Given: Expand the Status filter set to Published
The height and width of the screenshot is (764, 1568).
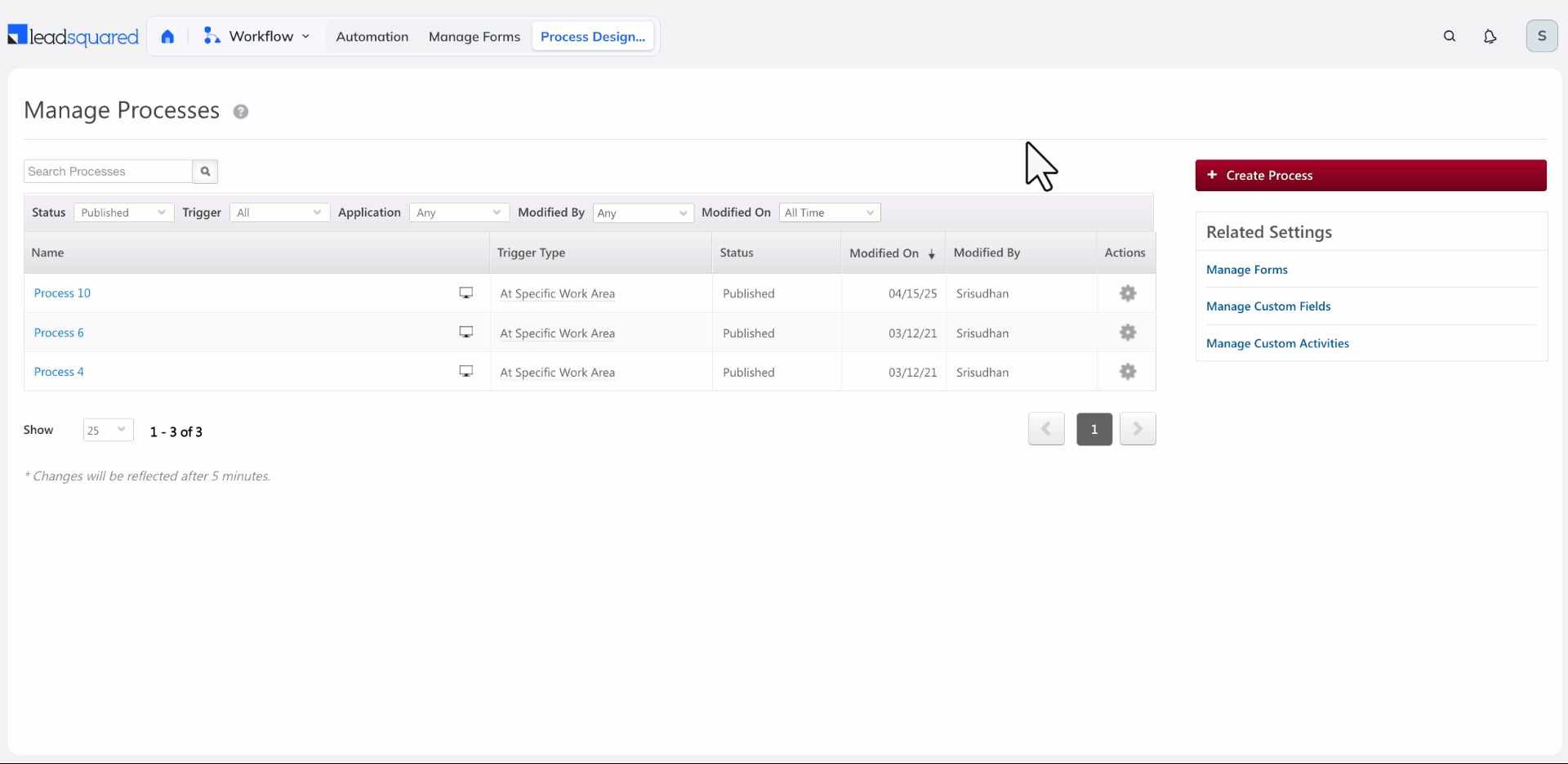Looking at the screenshot, I should 124,212.
